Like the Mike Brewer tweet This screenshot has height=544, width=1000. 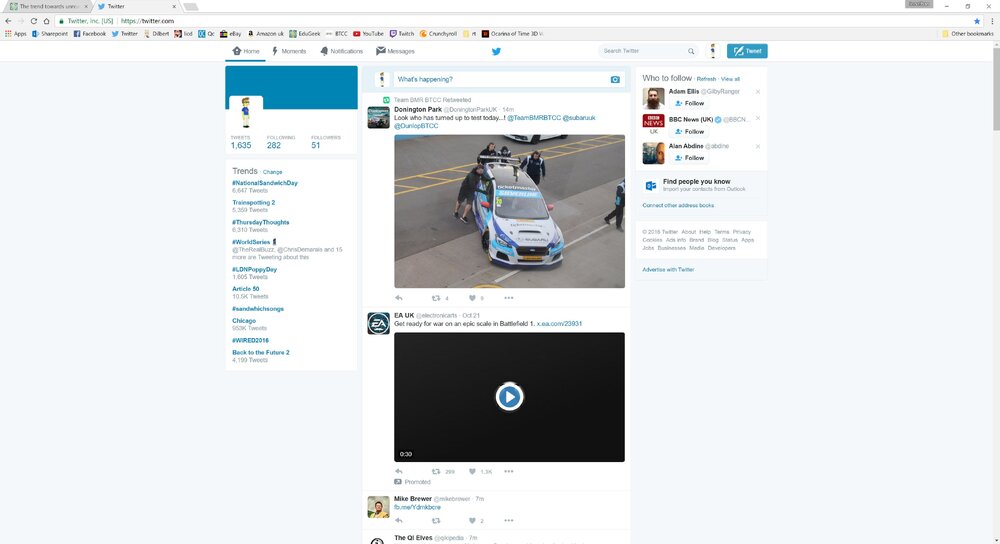point(473,520)
